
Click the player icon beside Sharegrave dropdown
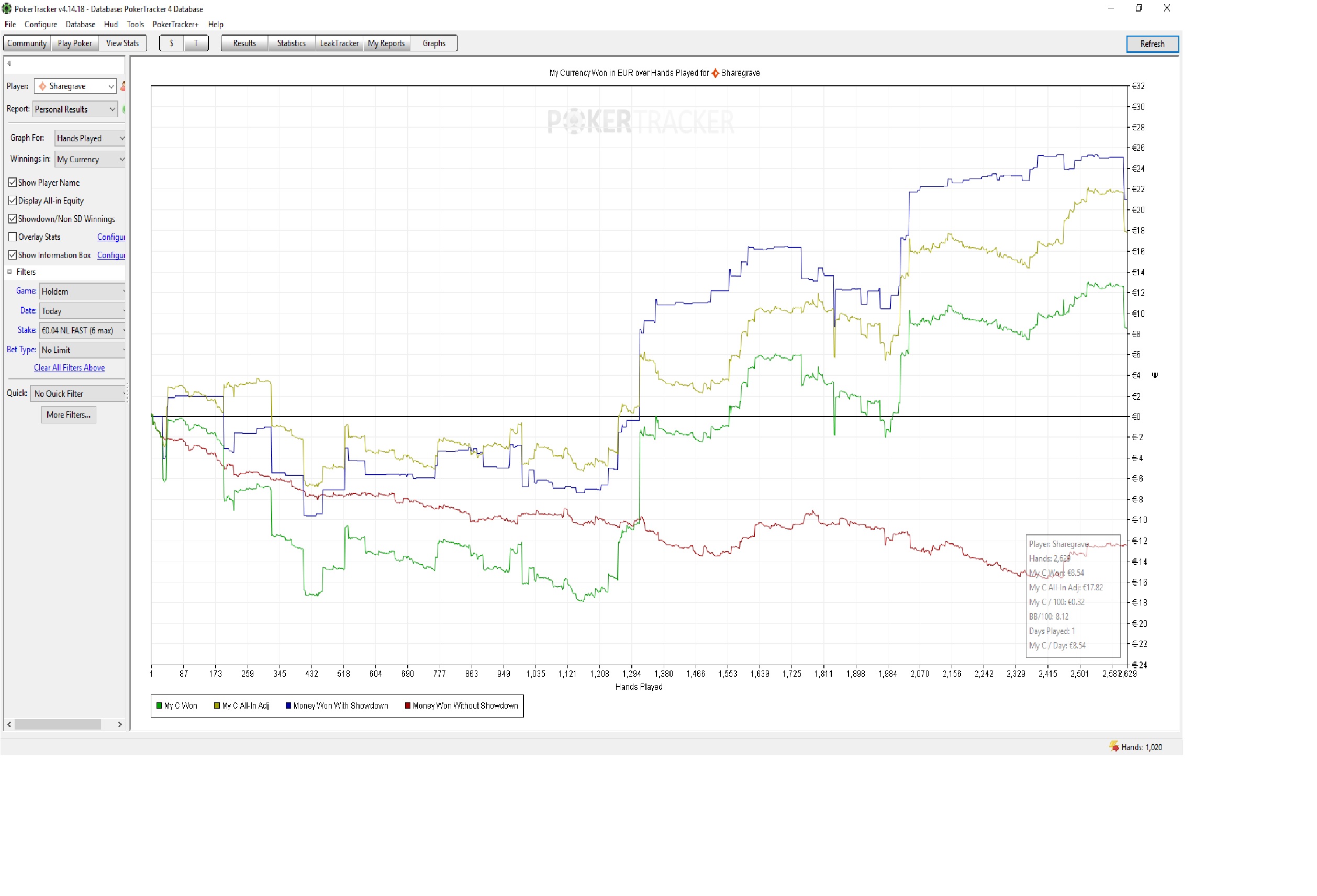[123, 86]
